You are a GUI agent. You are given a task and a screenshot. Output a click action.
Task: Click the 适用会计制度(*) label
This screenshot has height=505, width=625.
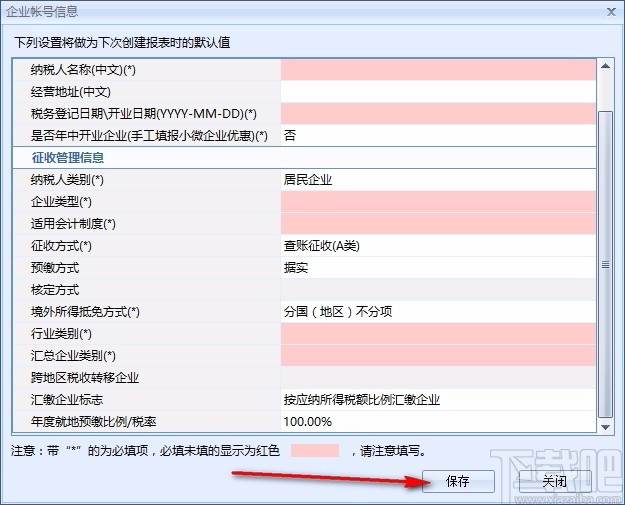point(73,224)
